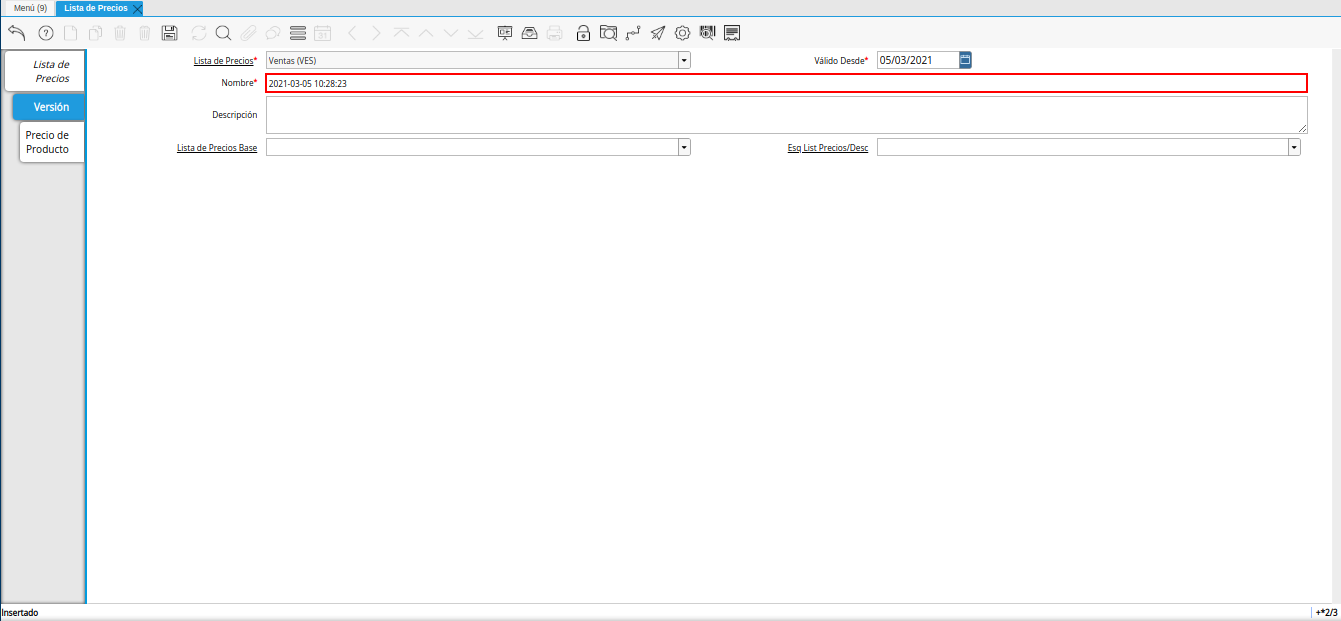Save the record with the floppy disk icon
This screenshot has height=621, width=1341.
pos(170,33)
